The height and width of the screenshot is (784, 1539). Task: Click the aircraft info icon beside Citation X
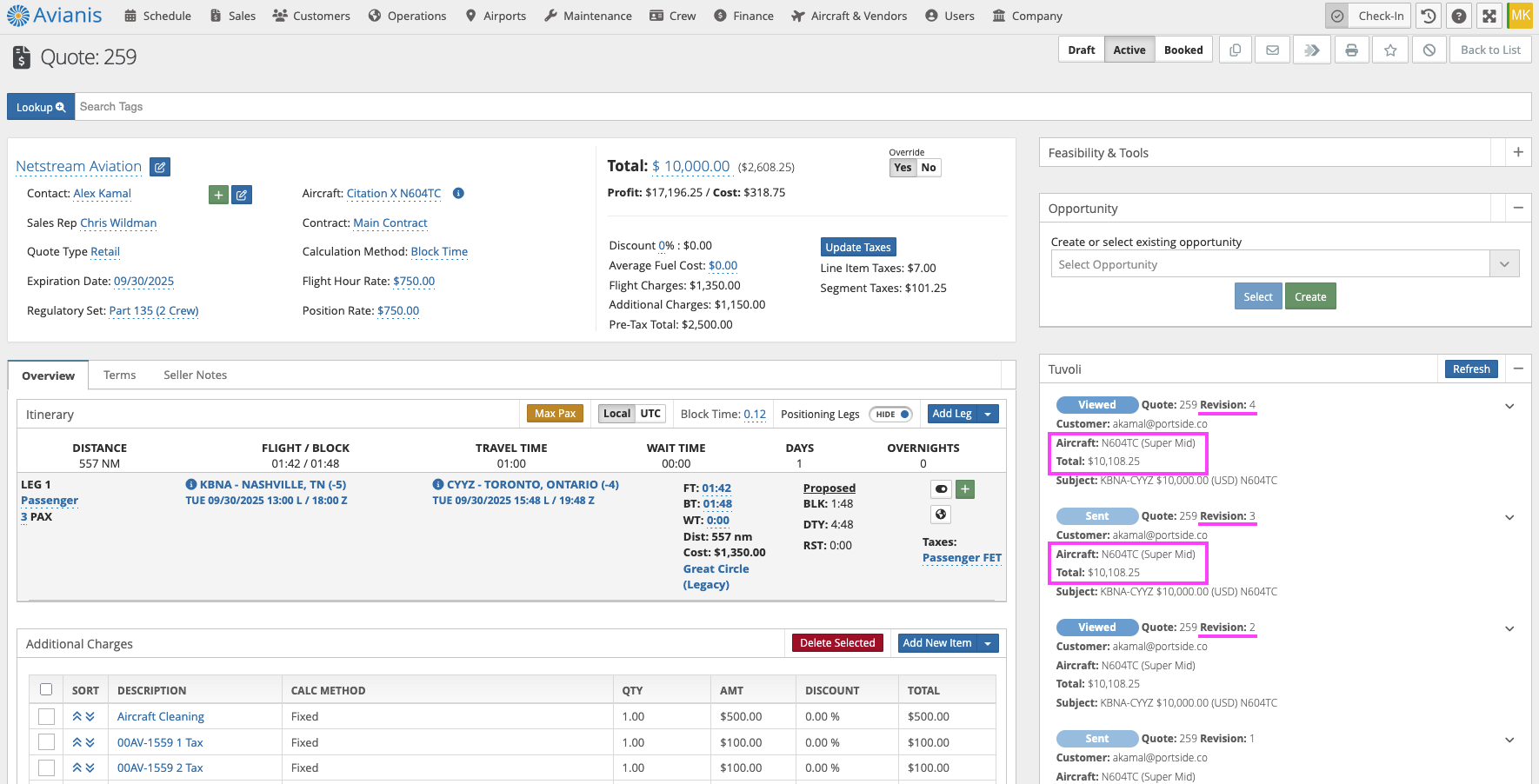pyautogui.click(x=458, y=194)
